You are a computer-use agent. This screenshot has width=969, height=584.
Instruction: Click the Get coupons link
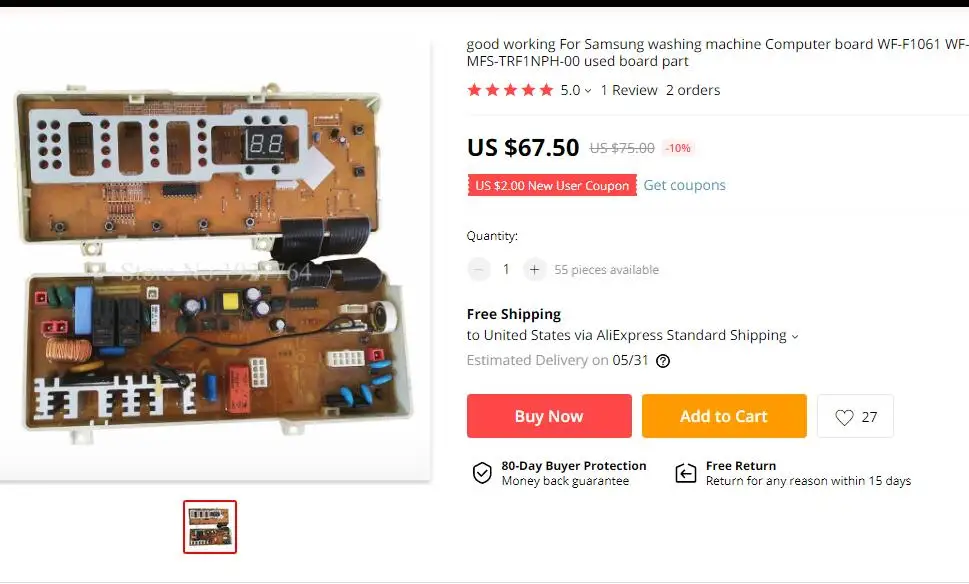[x=685, y=185]
